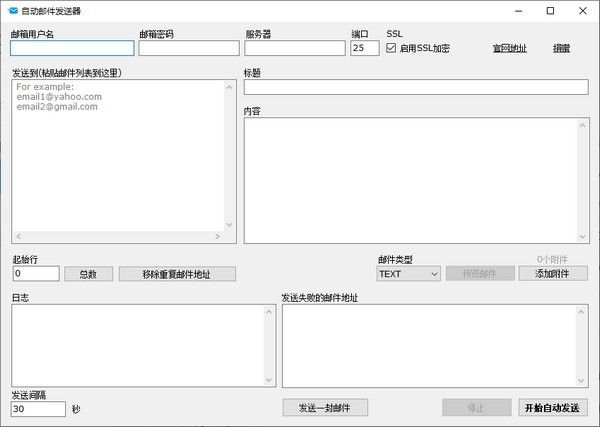Click the 起始行 field showing 0
This screenshot has height=427, width=600.
click(36, 274)
